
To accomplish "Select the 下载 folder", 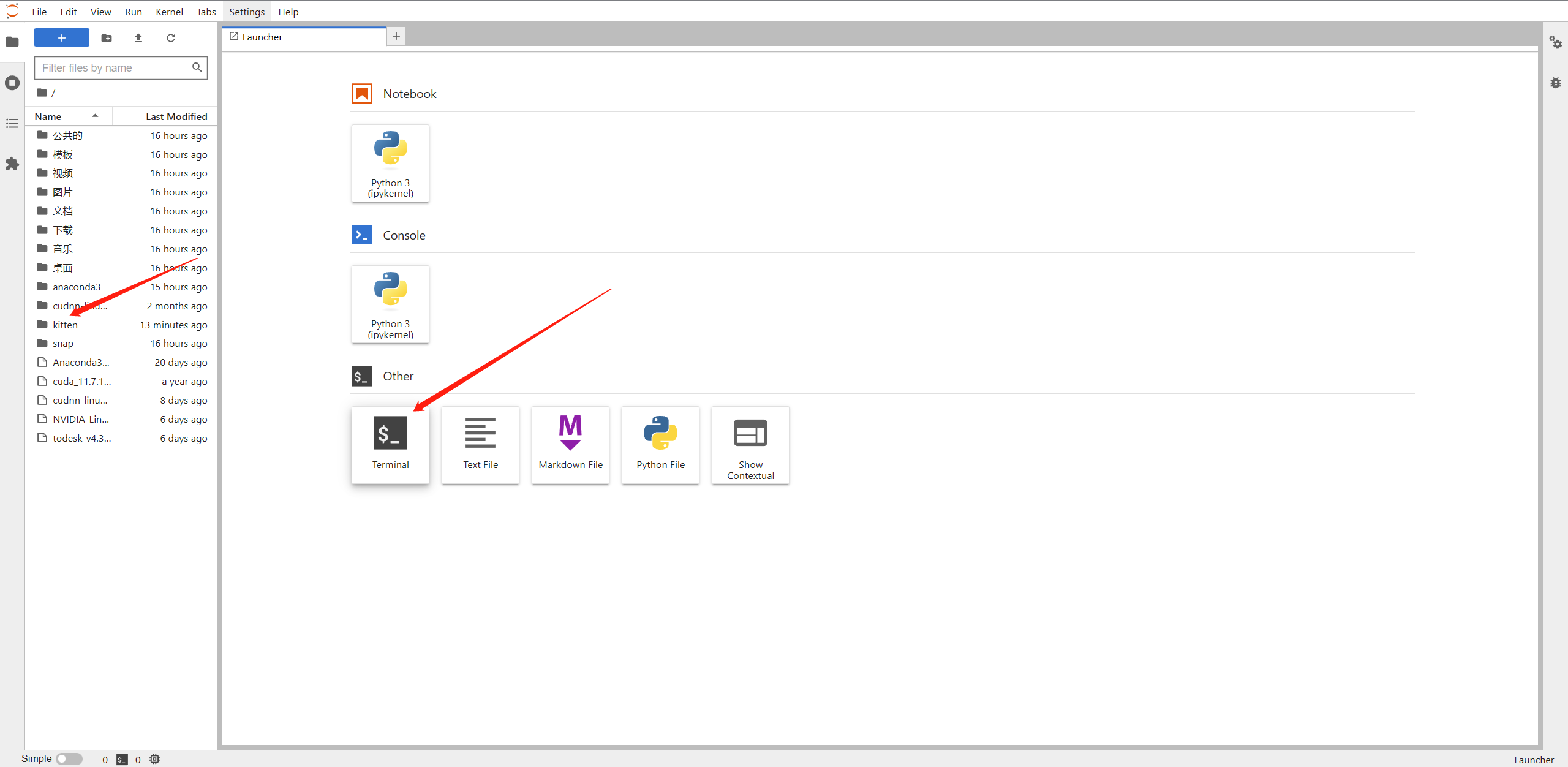I will 121,230.
